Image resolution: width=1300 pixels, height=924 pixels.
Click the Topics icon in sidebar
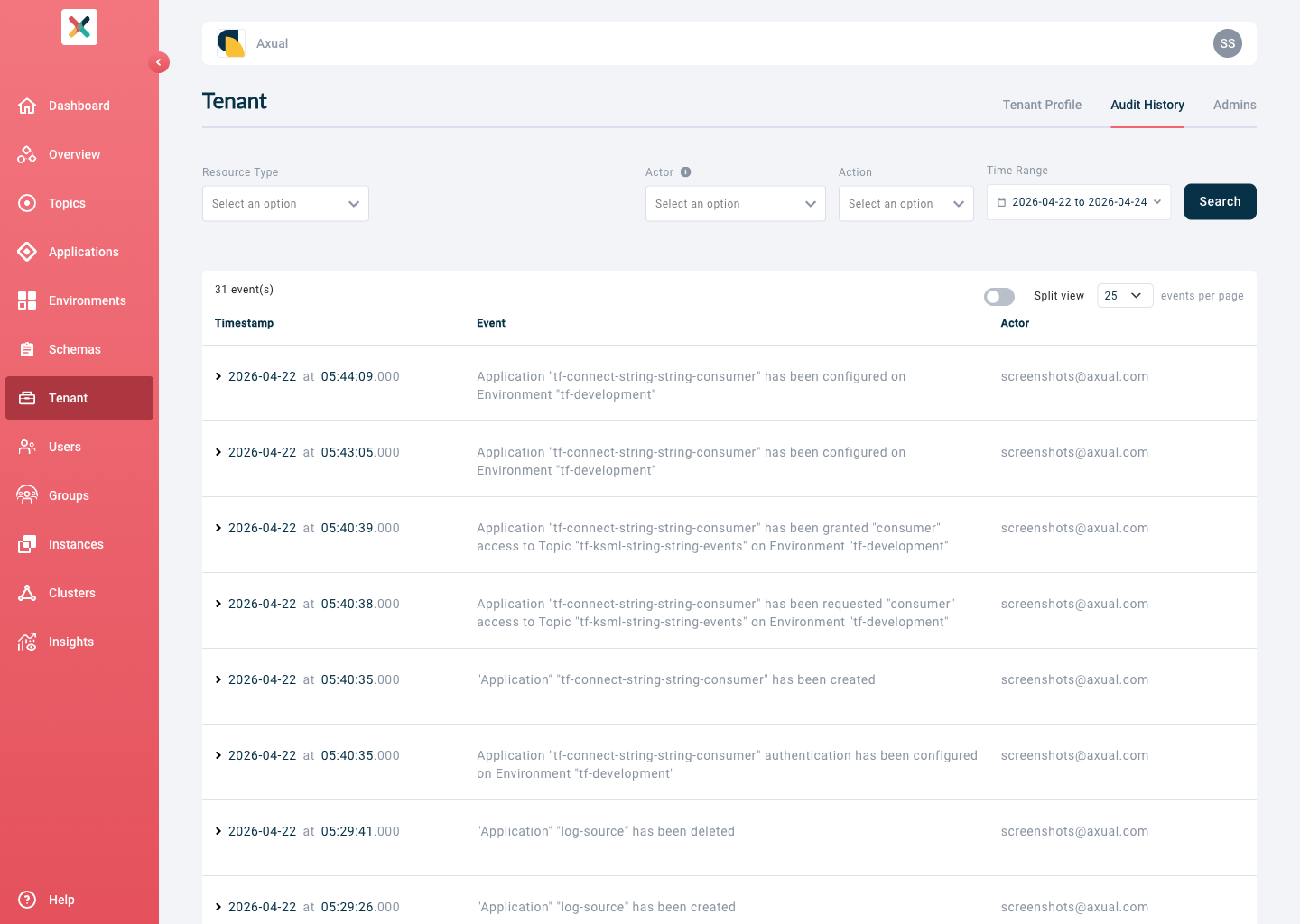tap(27, 203)
